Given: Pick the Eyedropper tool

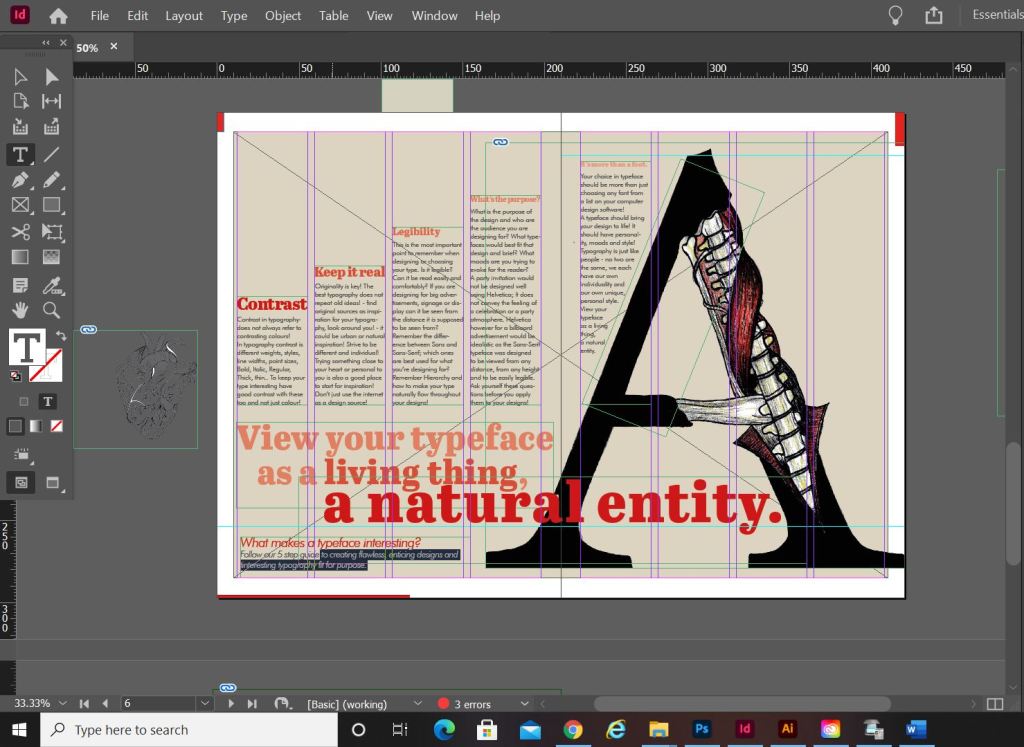Looking at the screenshot, I should 51,285.
